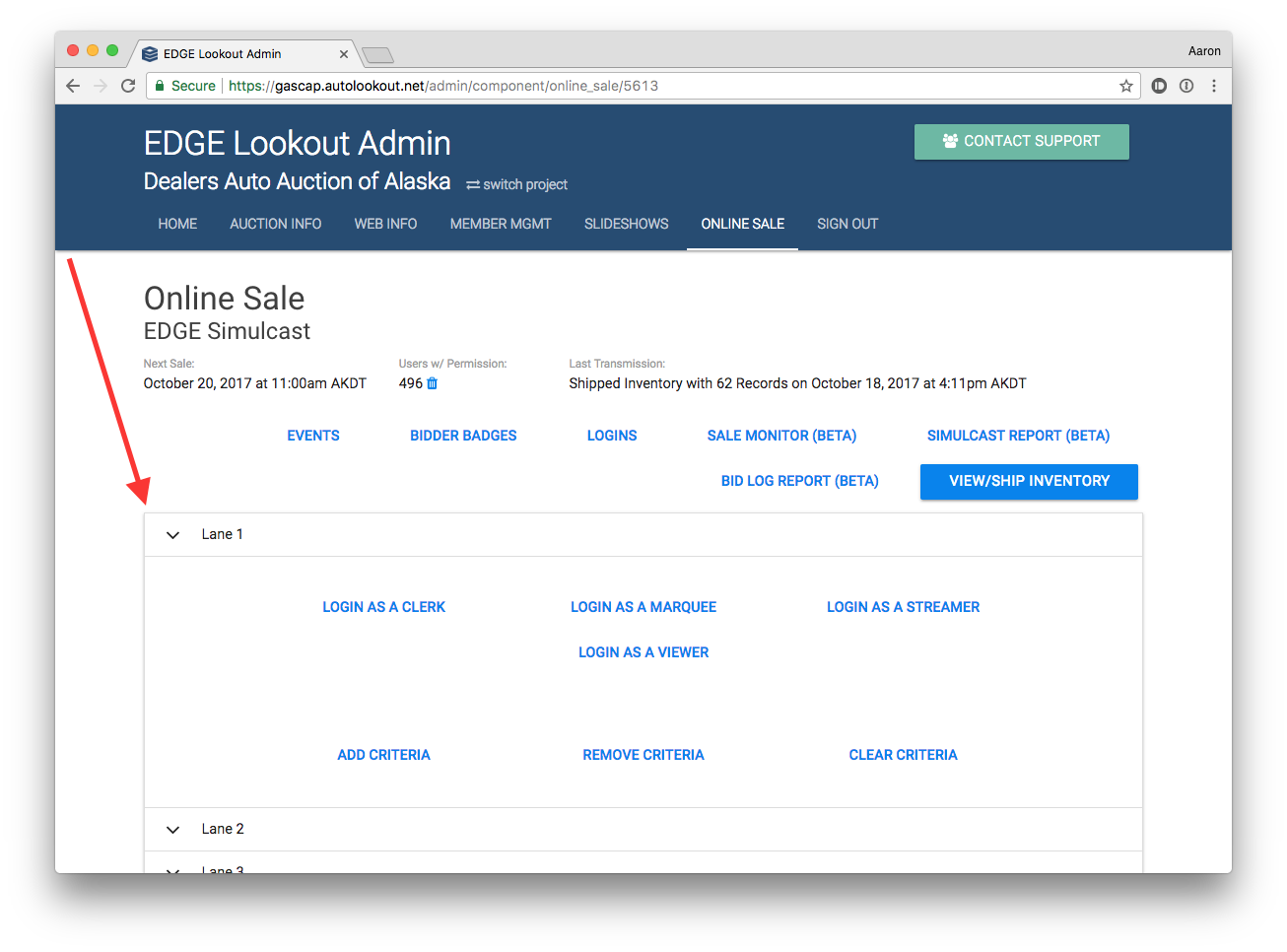The height and width of the screenshot is (952, 1287).
Task: Open Chrome three-dot menu
Action: 1214,86
